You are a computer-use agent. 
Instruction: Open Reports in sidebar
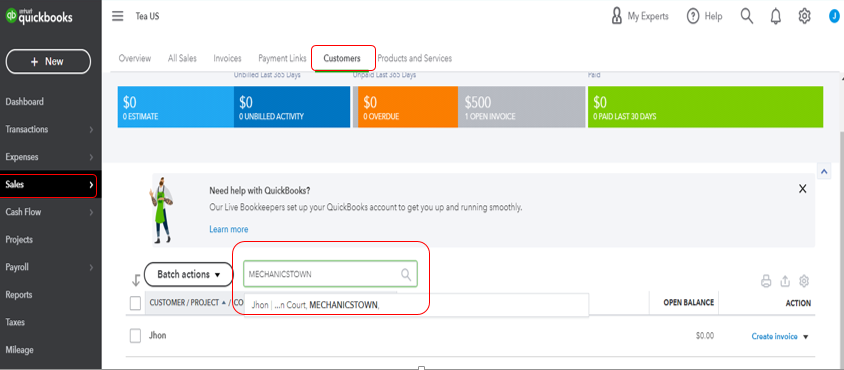19,295
